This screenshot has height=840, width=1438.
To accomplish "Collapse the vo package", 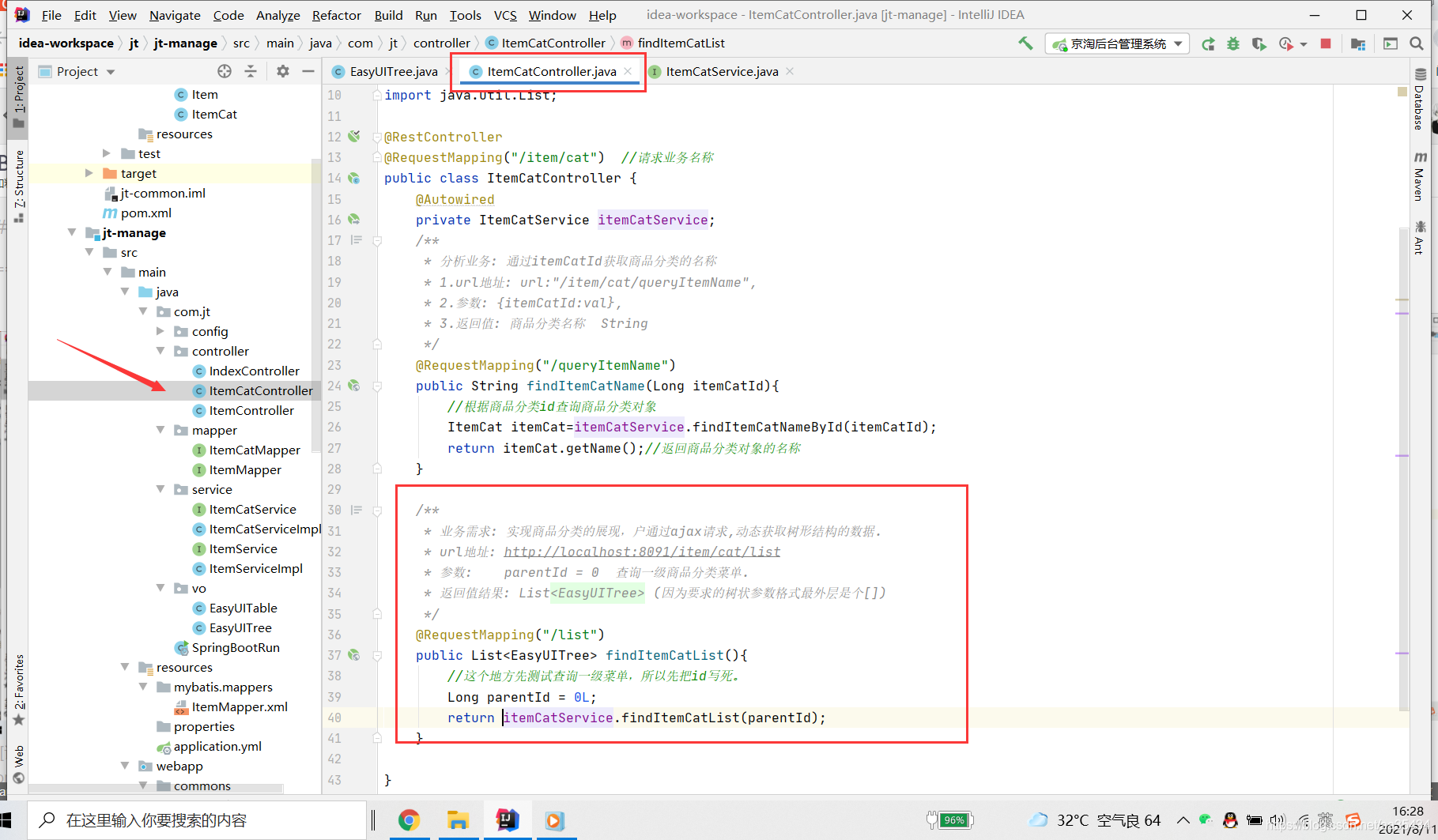I will coord(160,588).
